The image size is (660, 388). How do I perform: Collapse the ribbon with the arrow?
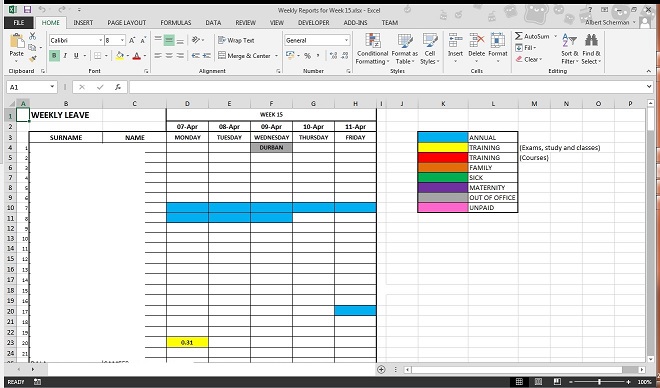pos(648,71)
